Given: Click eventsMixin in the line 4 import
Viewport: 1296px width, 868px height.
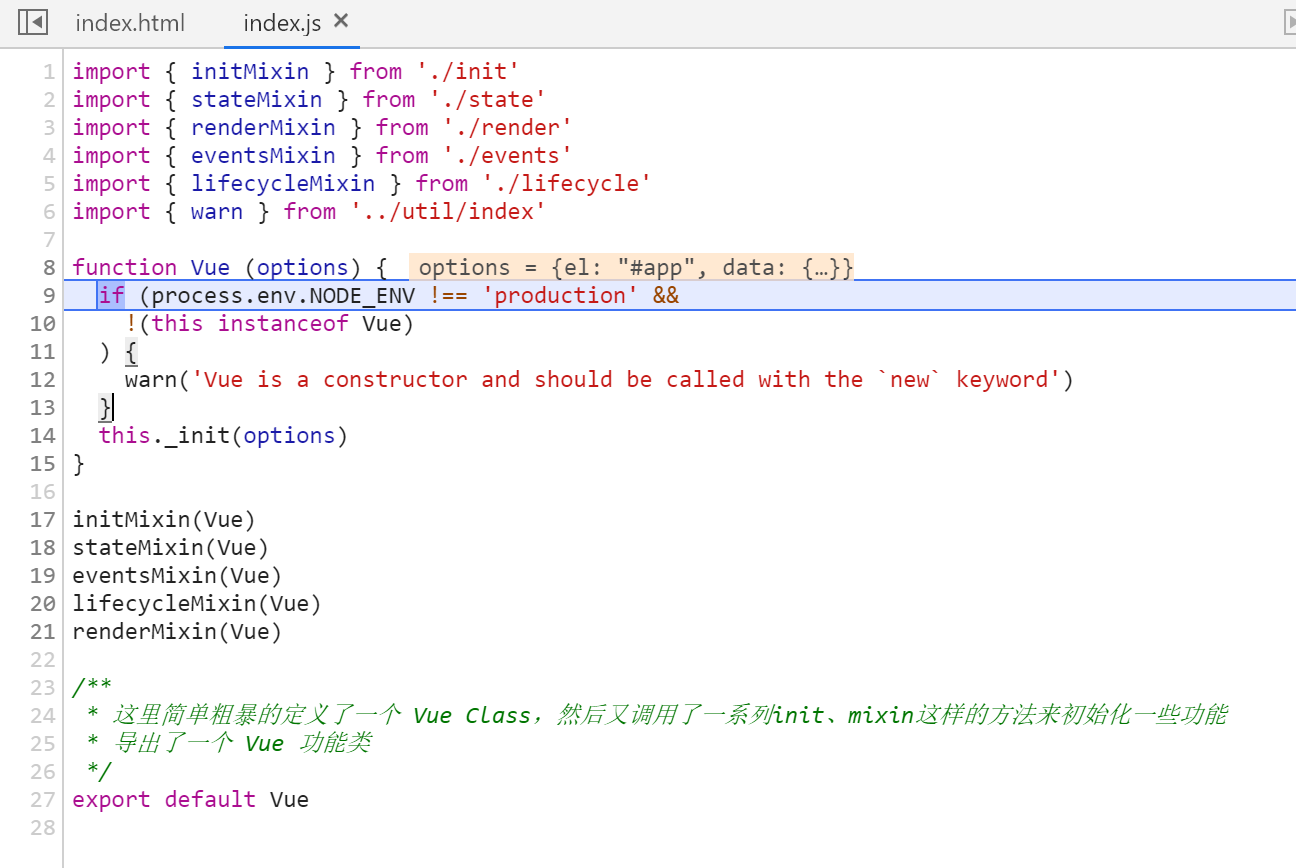Looking at the screenshot, I should (263, 156).
